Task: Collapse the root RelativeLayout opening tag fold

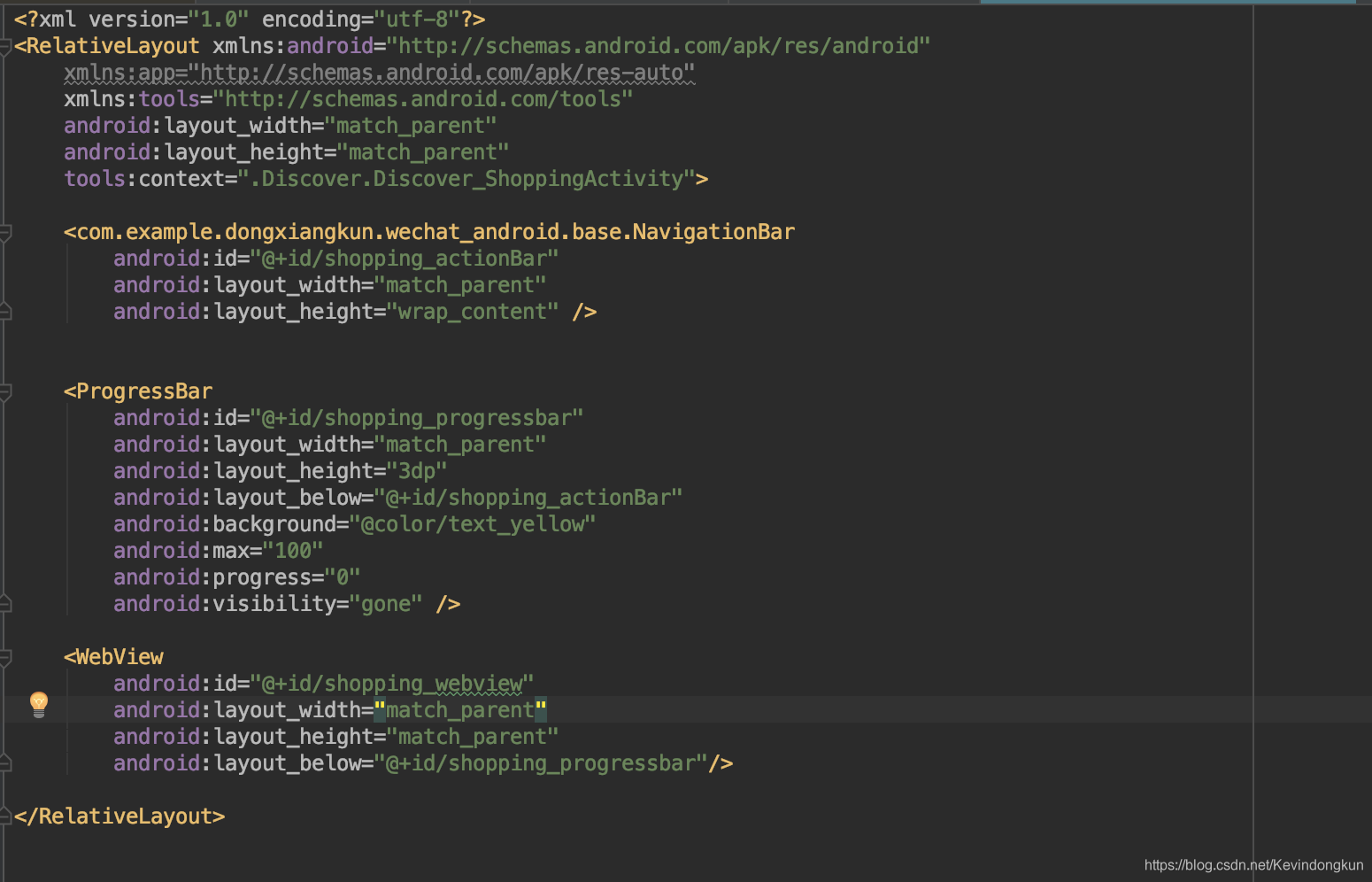Action: click(x=4, y=47)
